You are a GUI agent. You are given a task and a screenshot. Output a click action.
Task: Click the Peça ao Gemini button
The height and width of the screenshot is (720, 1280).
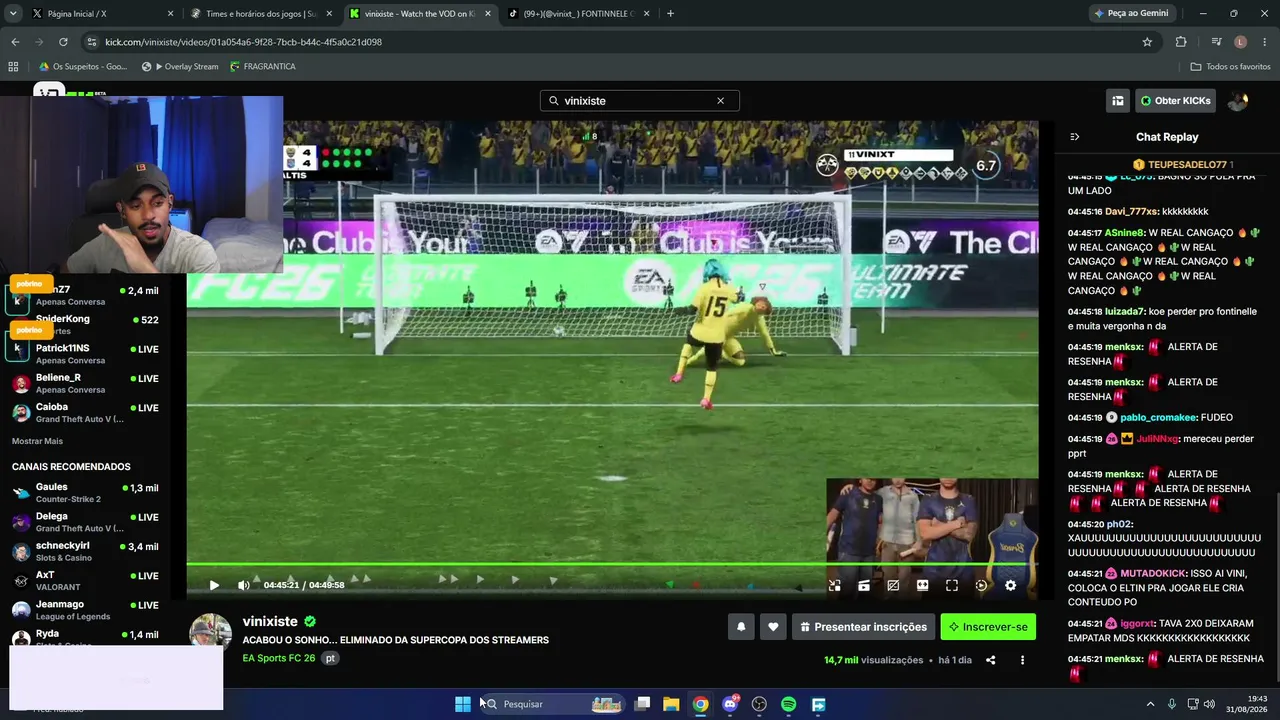1131,14
